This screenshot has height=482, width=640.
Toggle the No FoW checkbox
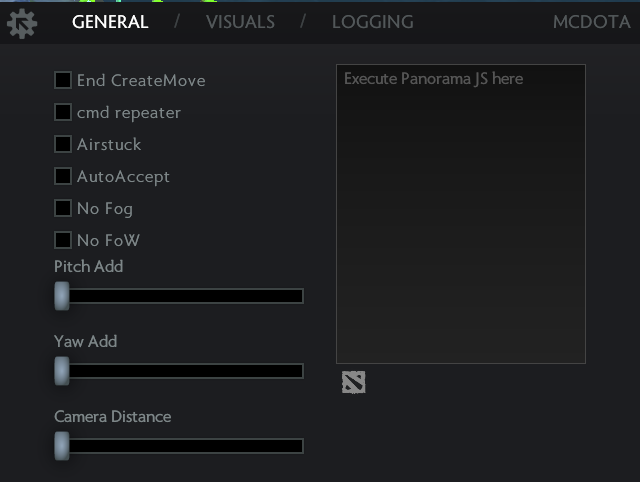click(63, 240)
